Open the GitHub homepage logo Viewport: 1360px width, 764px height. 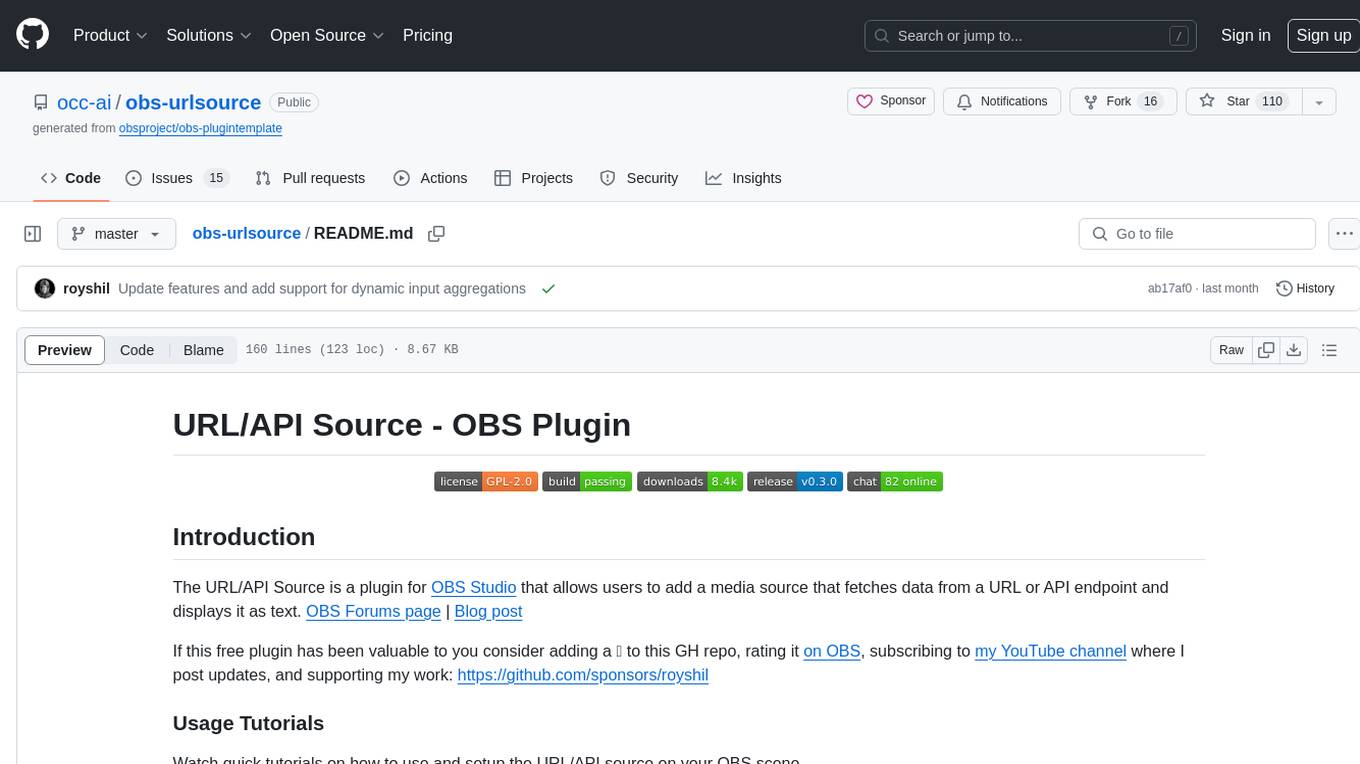tap(32, 35)
